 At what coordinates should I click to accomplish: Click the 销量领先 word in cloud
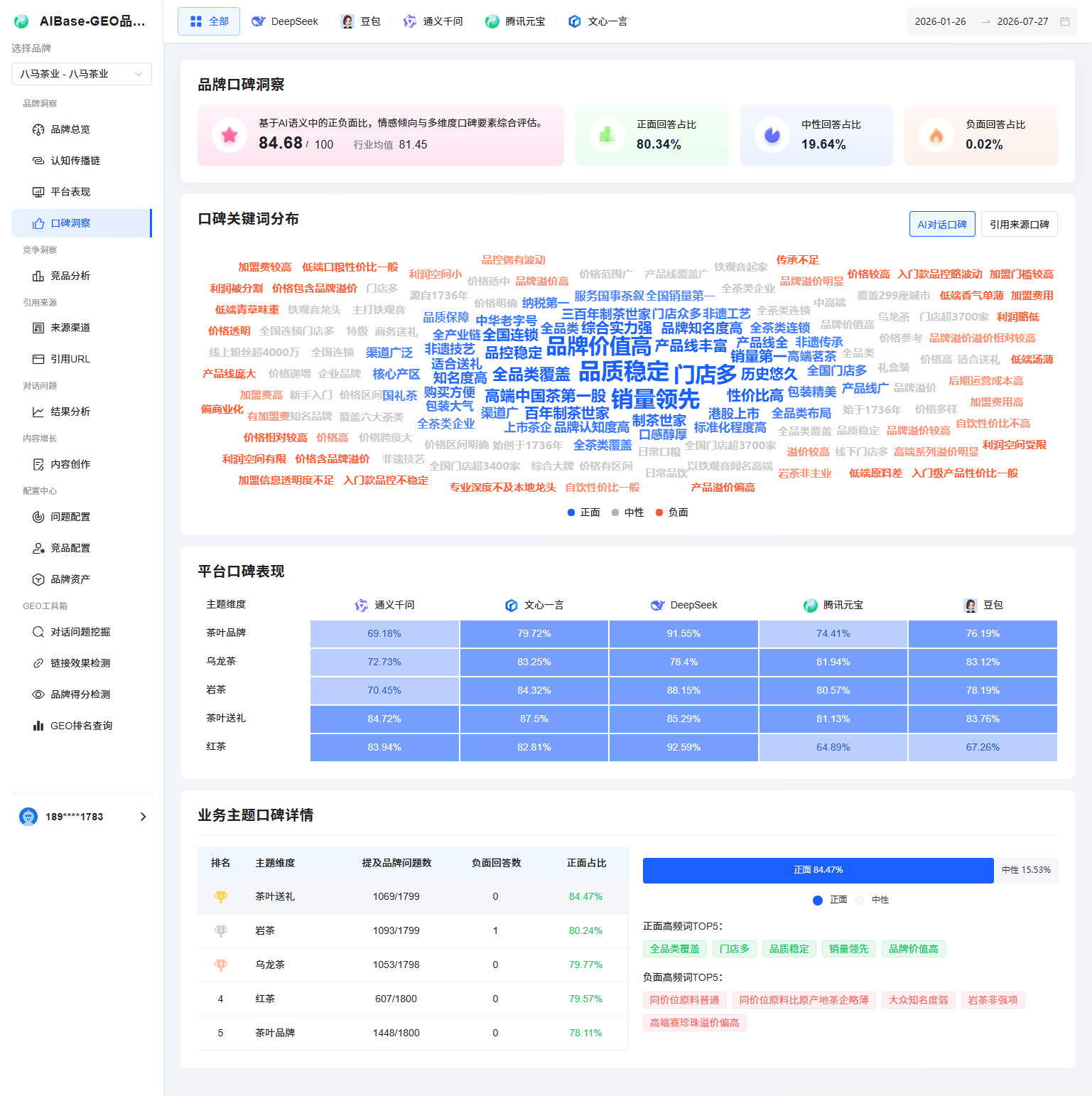click(655, 399)
